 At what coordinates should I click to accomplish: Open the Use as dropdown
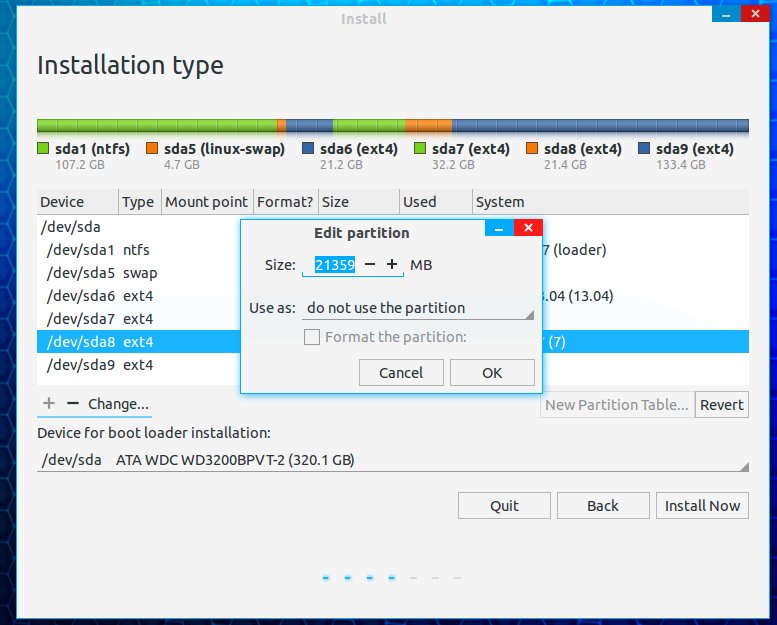(418, 308)
